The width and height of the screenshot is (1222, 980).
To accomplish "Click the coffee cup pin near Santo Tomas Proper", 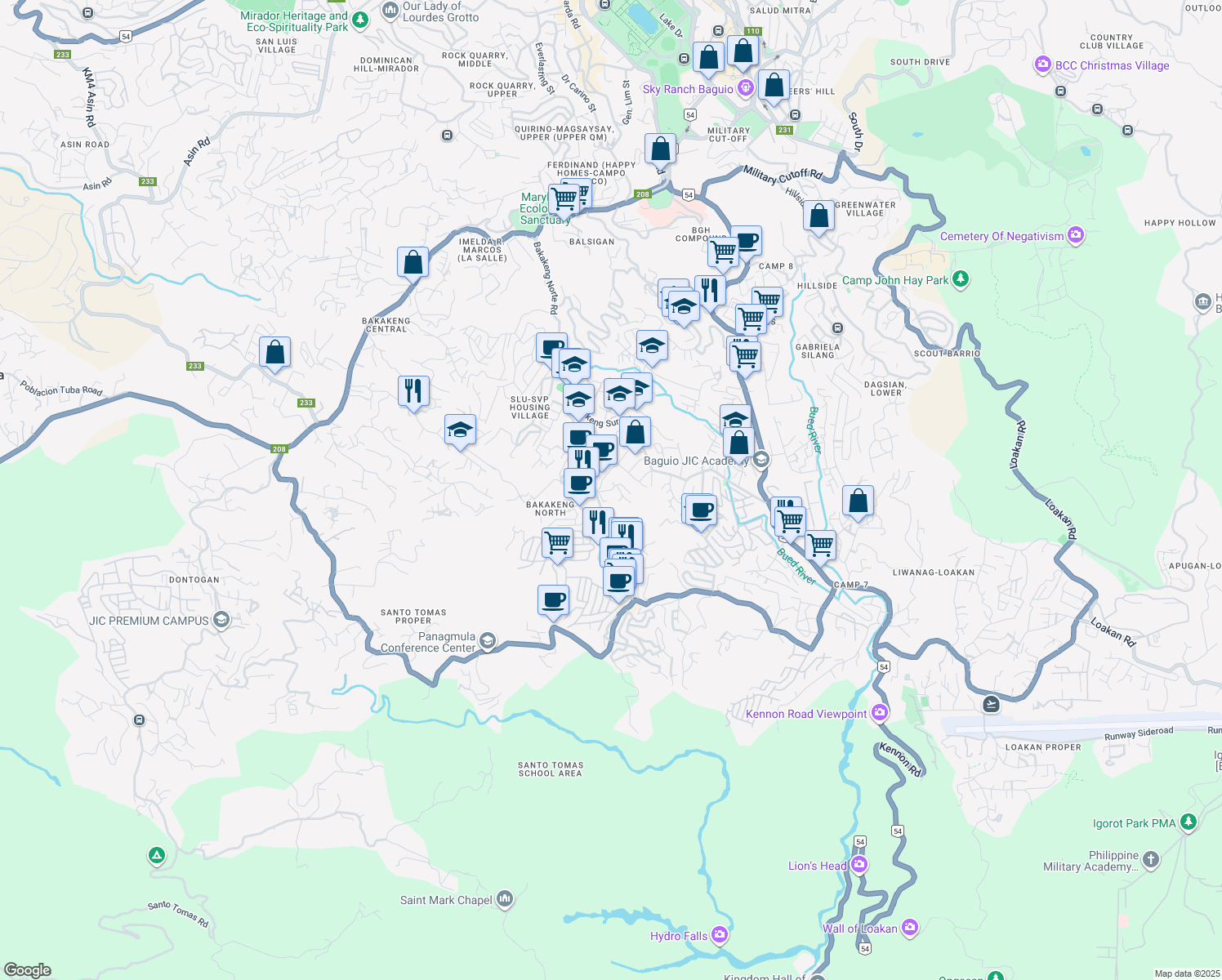I will (554, 601).
